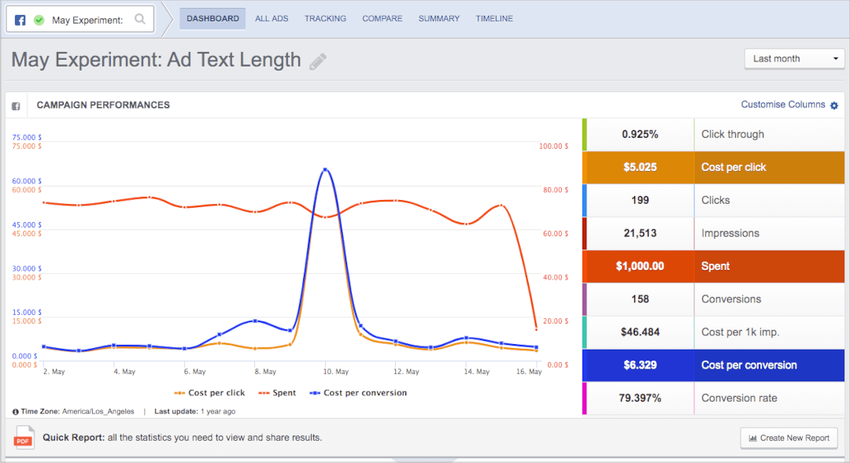Screen dimensions: 850x463
Task: Toggle the Cost per conversion metric row
Action: [x=713, y=365]
